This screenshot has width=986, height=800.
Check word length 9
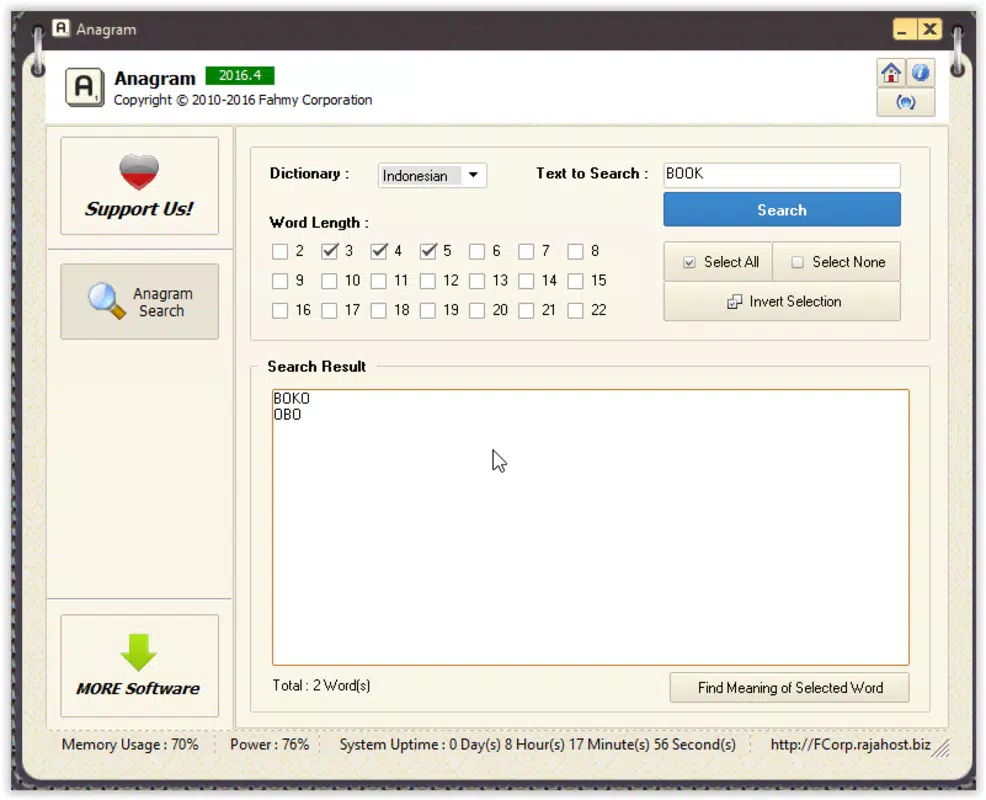(x=280, y=281)
